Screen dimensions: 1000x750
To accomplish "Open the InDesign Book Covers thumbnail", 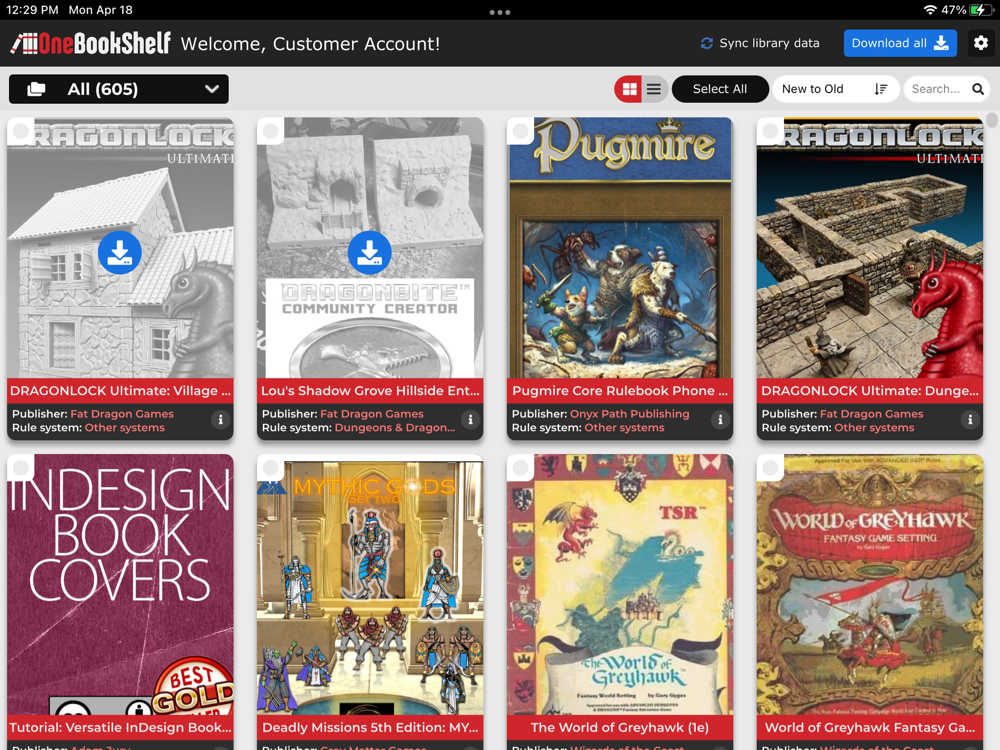I will [120, 584].
